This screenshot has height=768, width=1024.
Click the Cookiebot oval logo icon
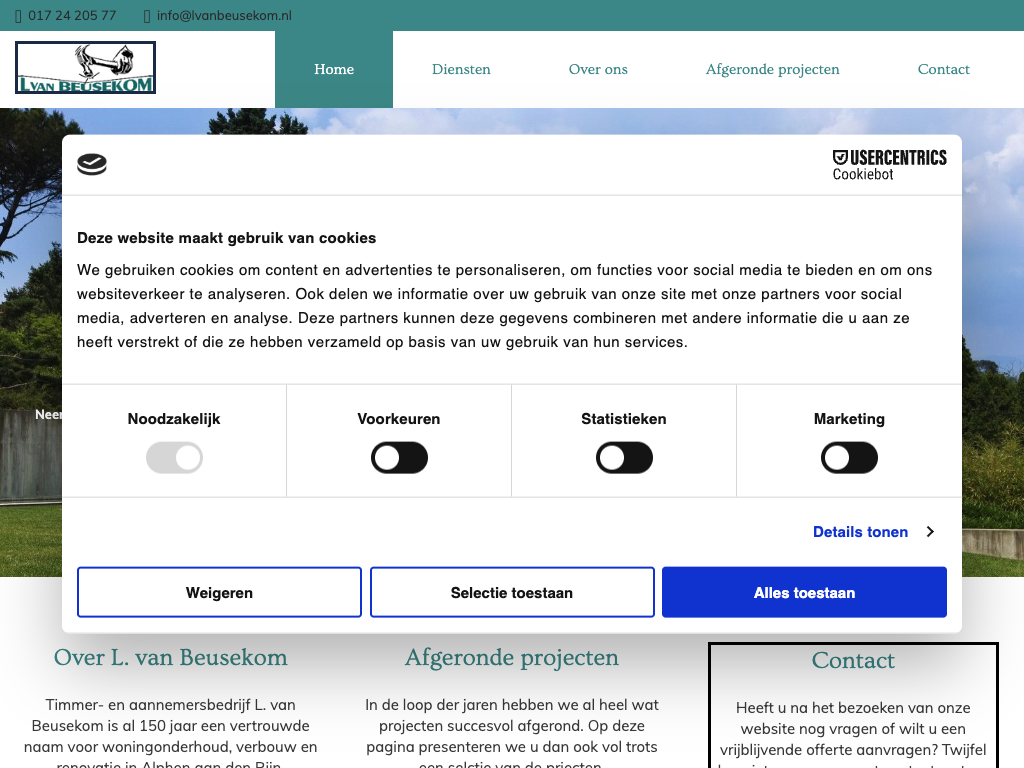tap(92, 165)
